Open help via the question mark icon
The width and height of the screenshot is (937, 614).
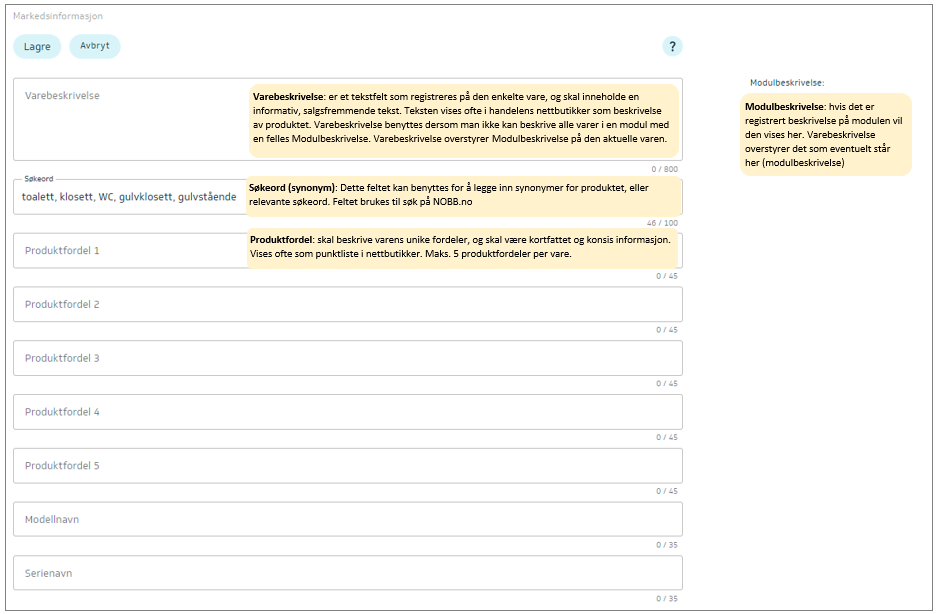click(x=672, y=46)
